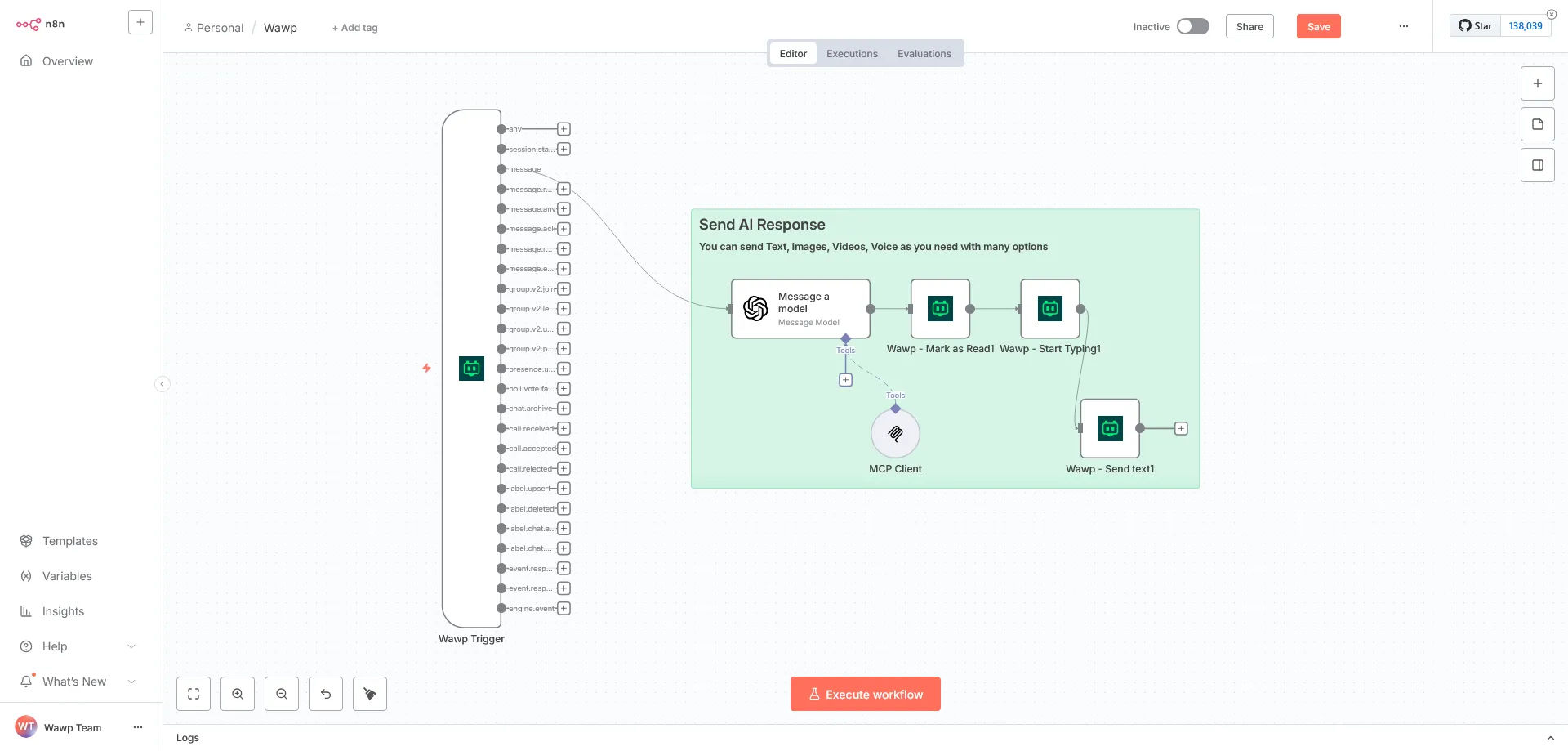
Task: Click the Share button
Action: pyautogui.click(x=1249, y=26)
